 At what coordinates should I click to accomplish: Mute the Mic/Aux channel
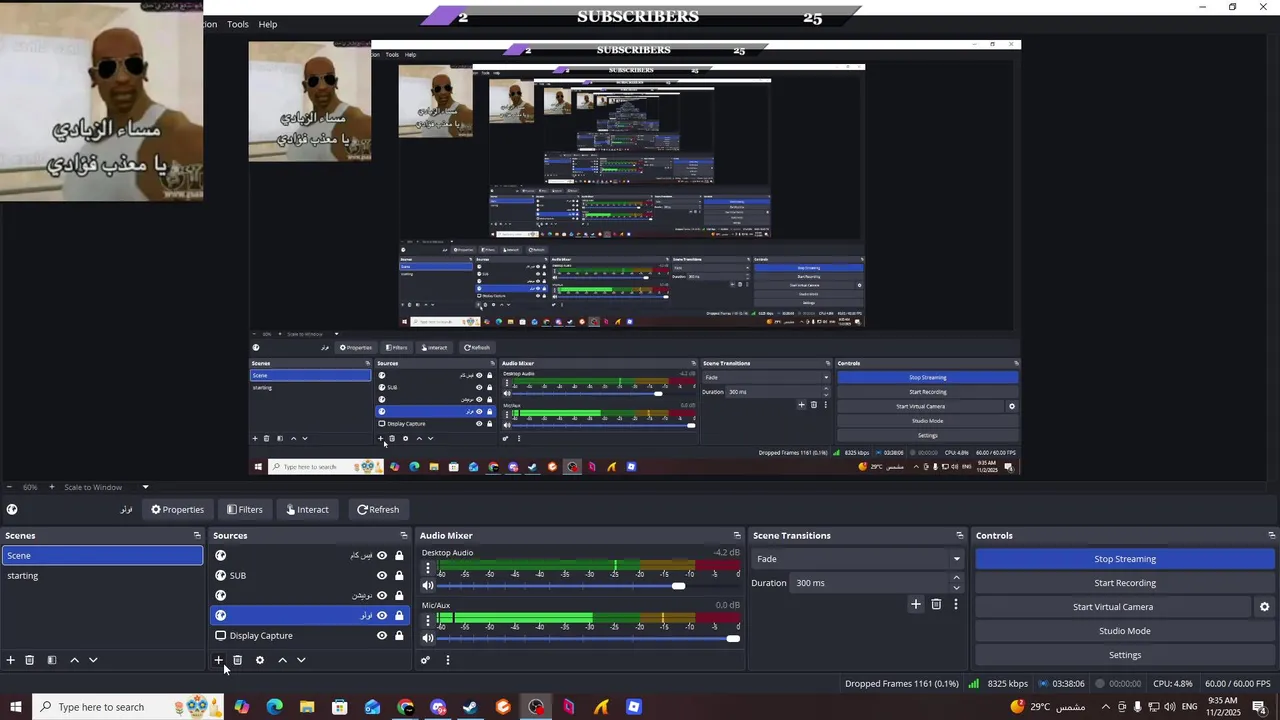click(428, 638)
